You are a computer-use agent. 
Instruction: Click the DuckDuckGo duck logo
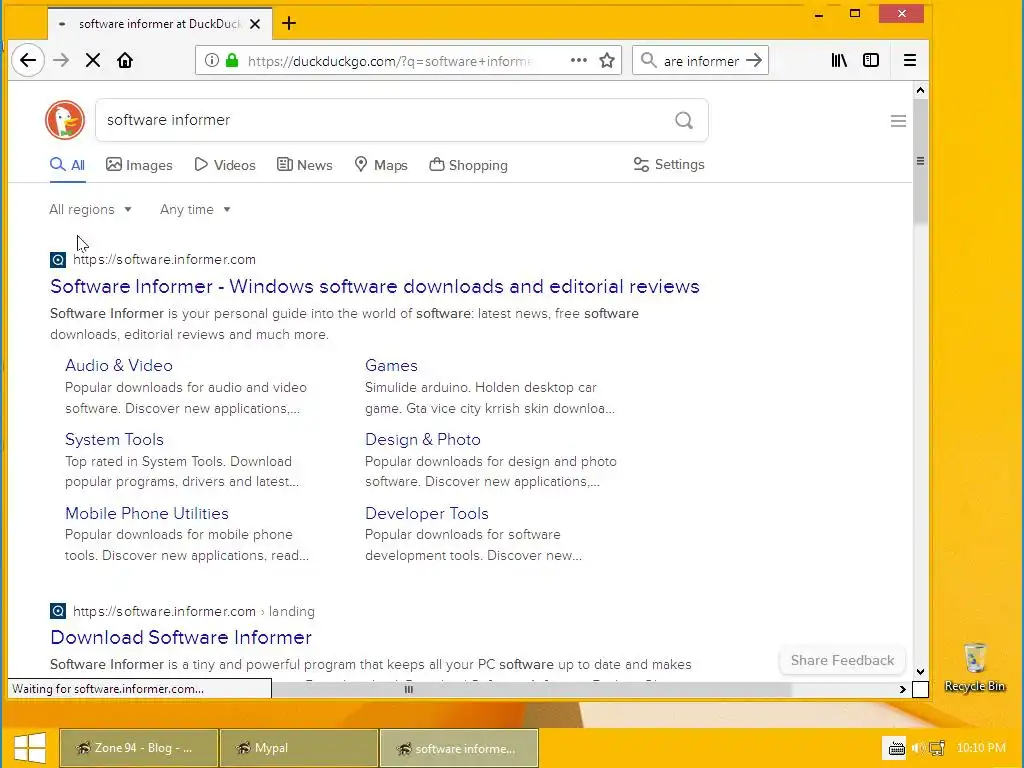[65, 120]
